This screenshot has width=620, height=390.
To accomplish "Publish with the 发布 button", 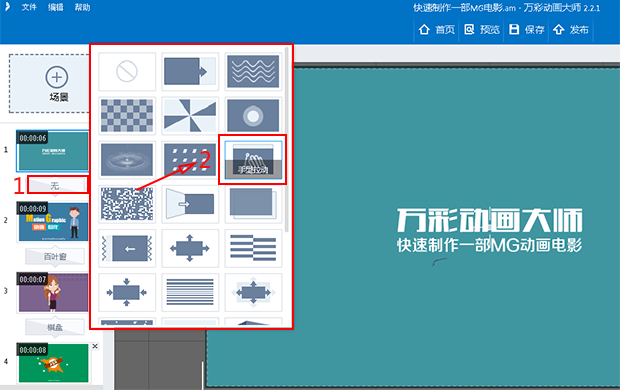I will point(571,30).
